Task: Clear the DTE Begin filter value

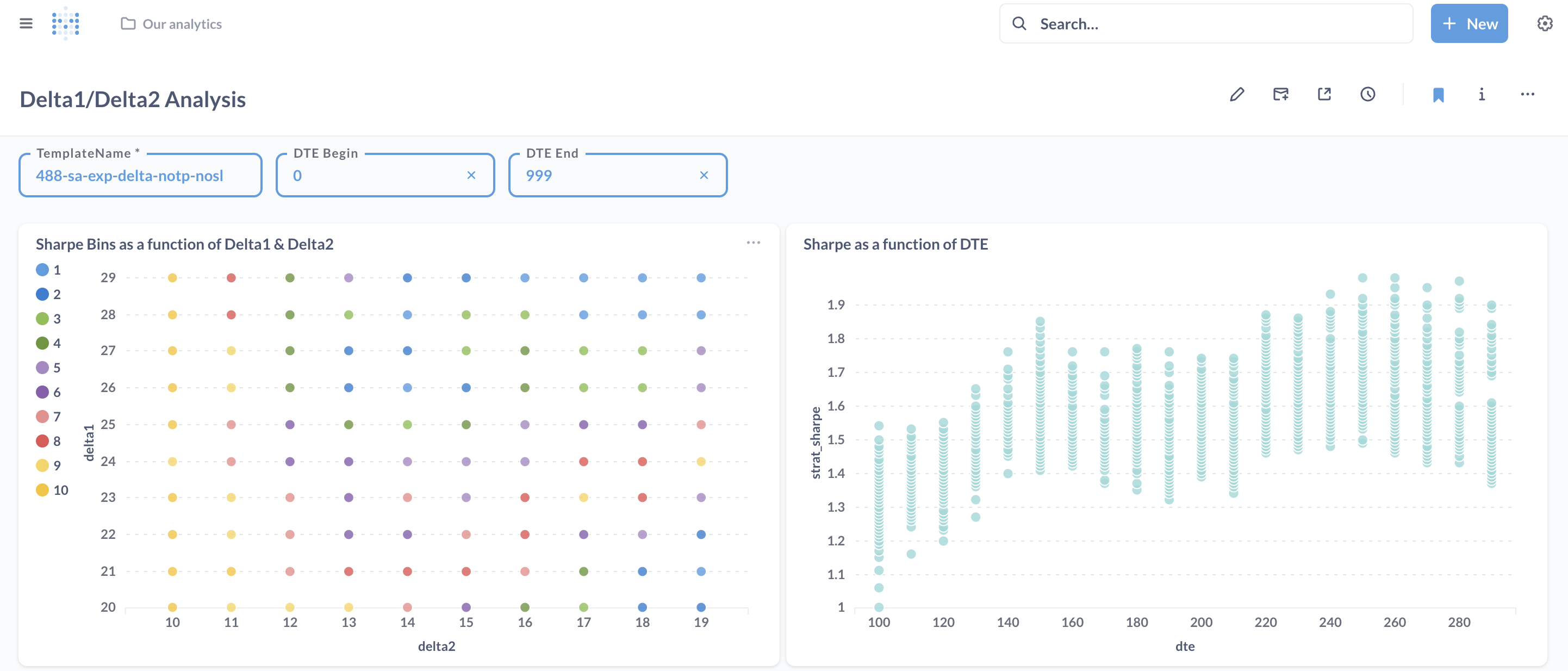Action: click(x=470, y=175)
